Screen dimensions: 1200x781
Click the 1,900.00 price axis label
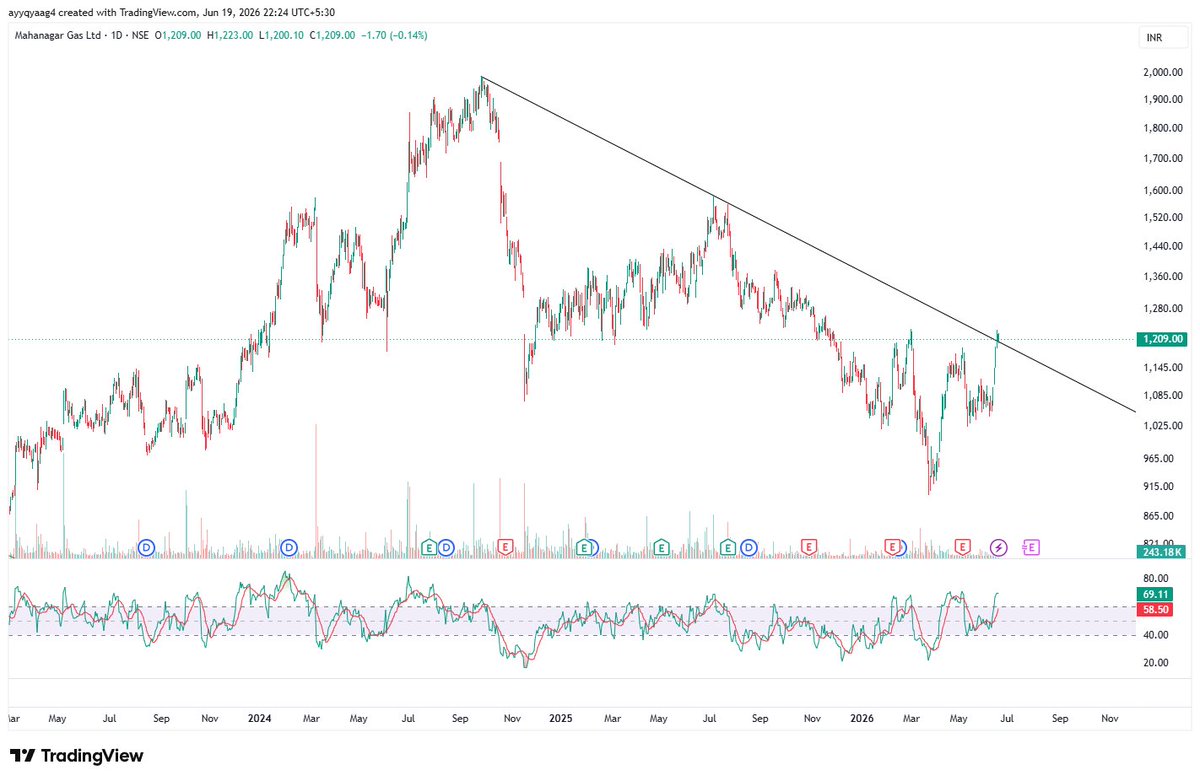point(1163,99)
